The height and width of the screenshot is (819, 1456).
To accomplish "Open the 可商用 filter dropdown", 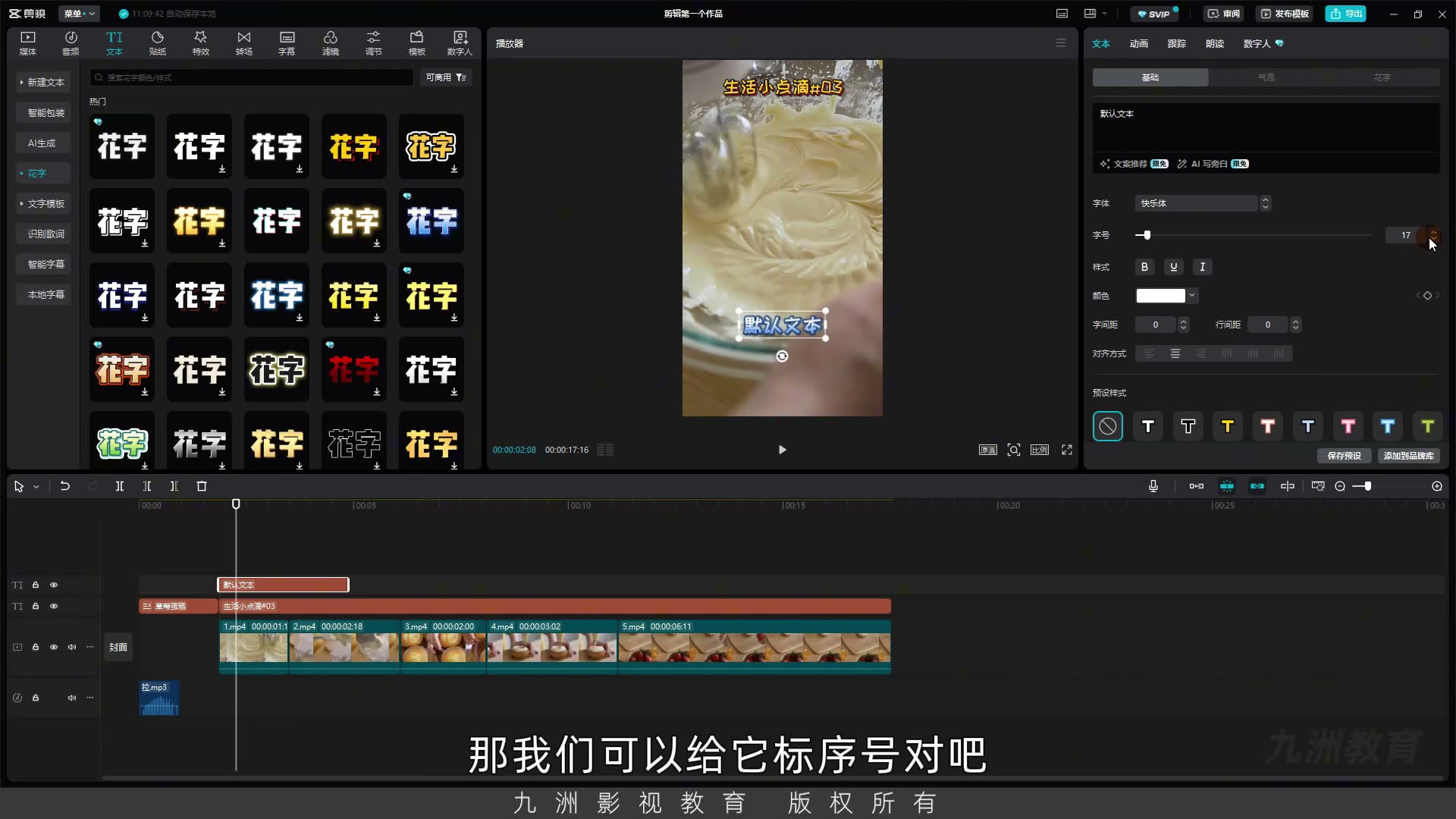I will tap(446, 77).
